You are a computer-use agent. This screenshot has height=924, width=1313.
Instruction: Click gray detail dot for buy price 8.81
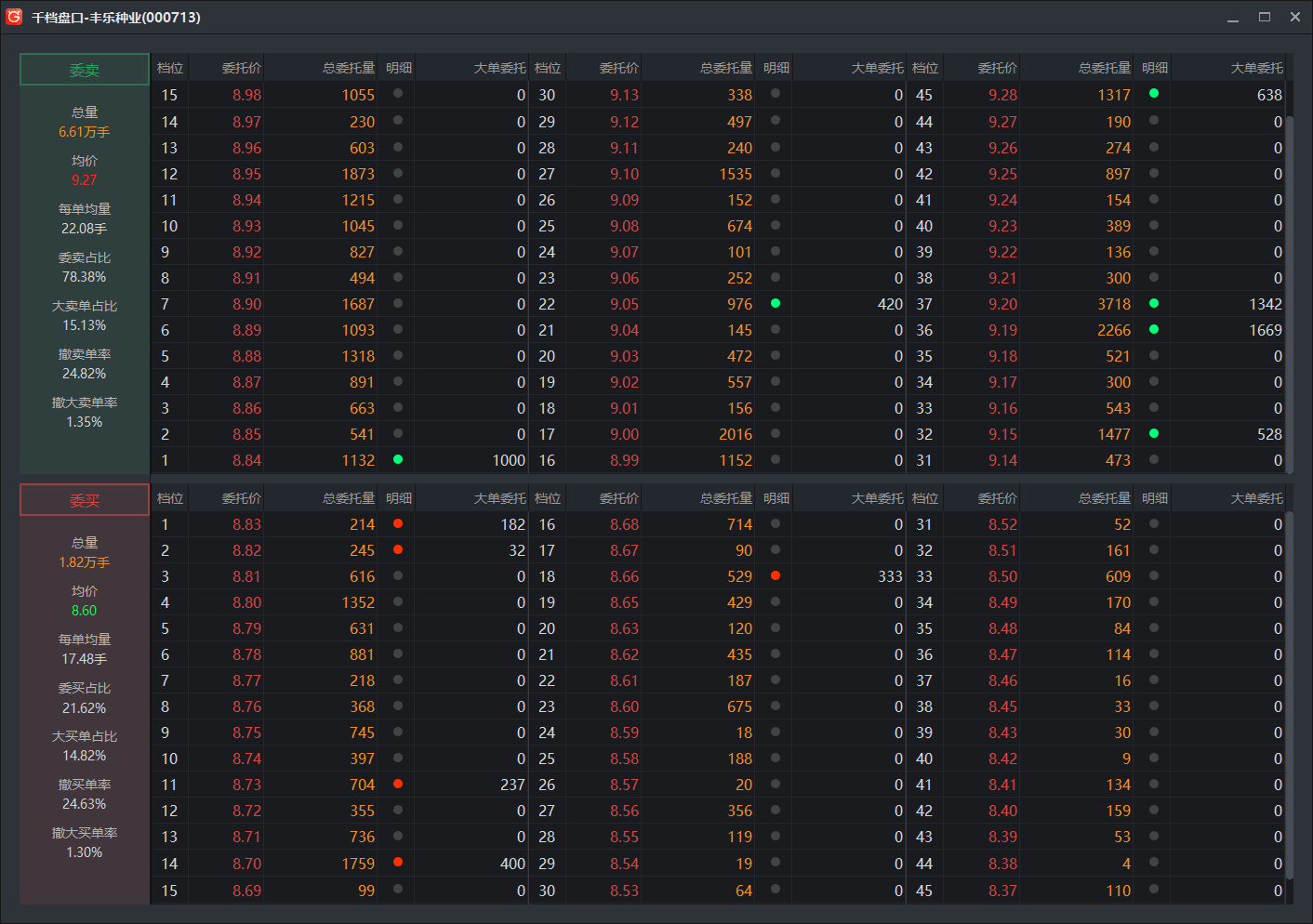pyautogui.click(x=398, y=575)
